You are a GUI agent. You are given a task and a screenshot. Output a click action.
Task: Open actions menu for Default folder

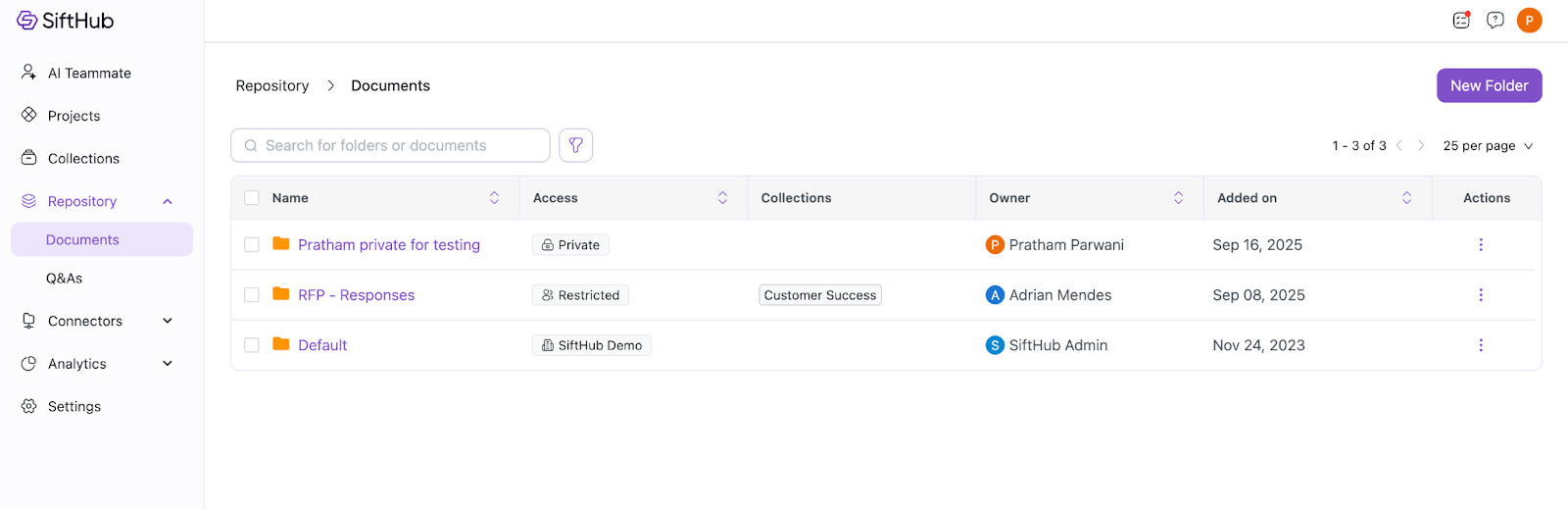[1480, 345]
